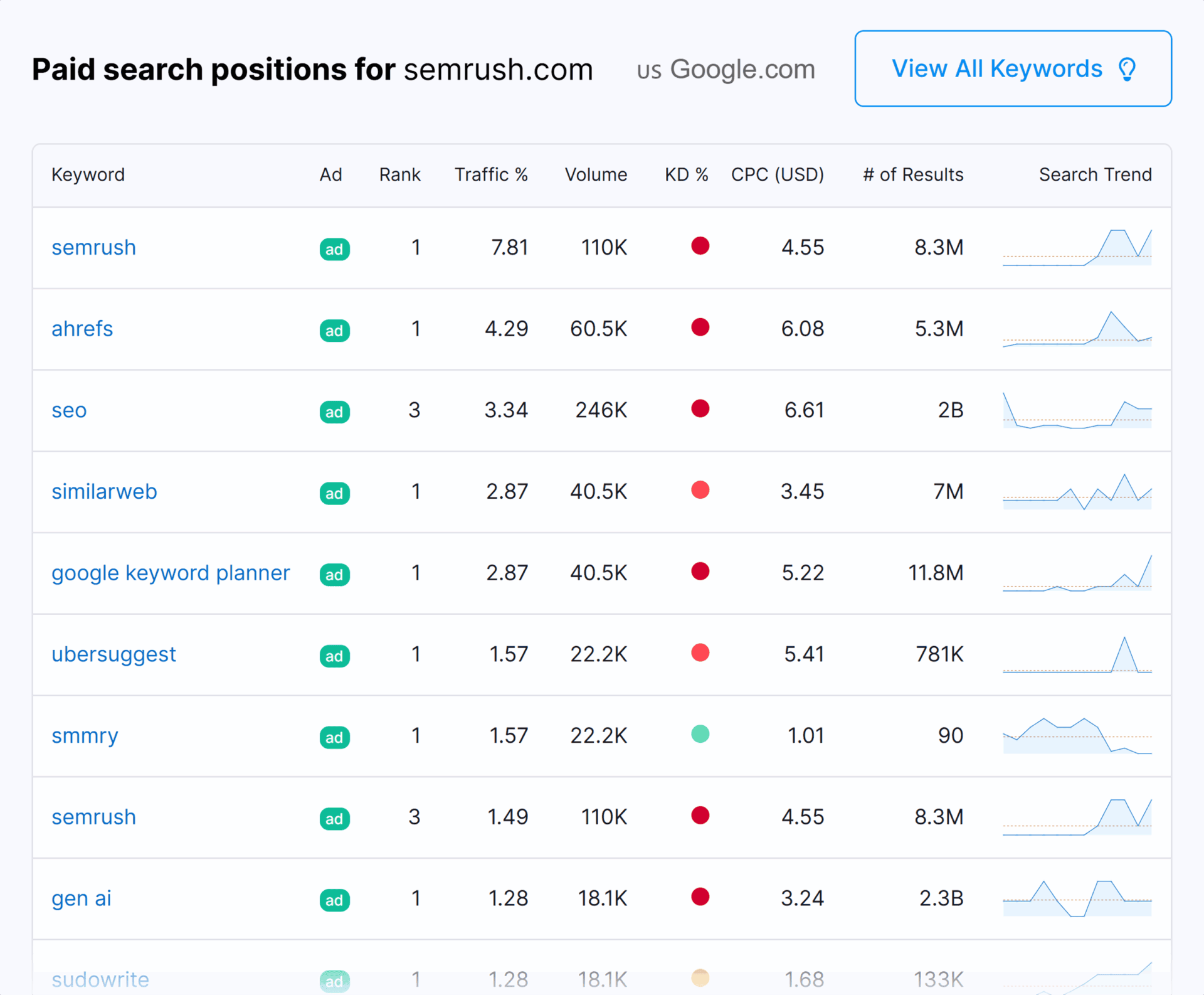Open the "ahrefs" keyword link

pos(82,328)
